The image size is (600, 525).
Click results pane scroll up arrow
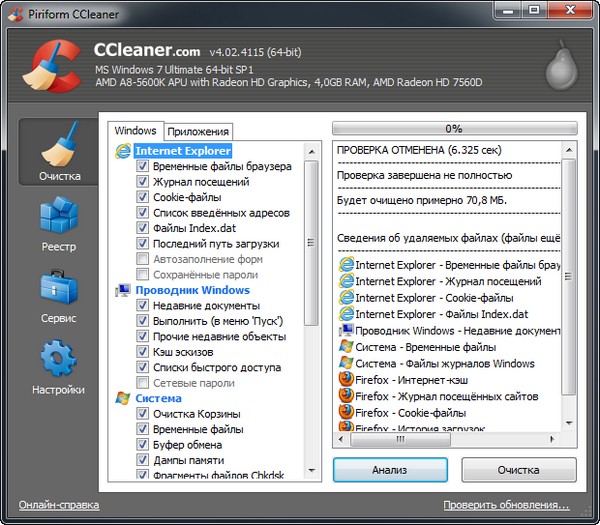tap(569, 150)
